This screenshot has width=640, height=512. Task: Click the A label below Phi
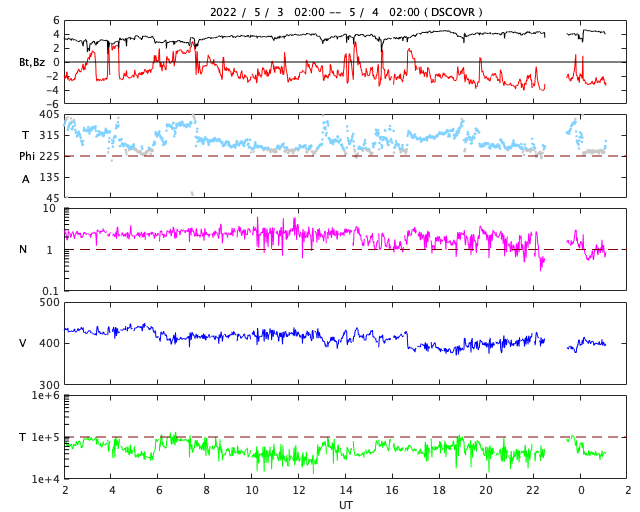[26, 179]
